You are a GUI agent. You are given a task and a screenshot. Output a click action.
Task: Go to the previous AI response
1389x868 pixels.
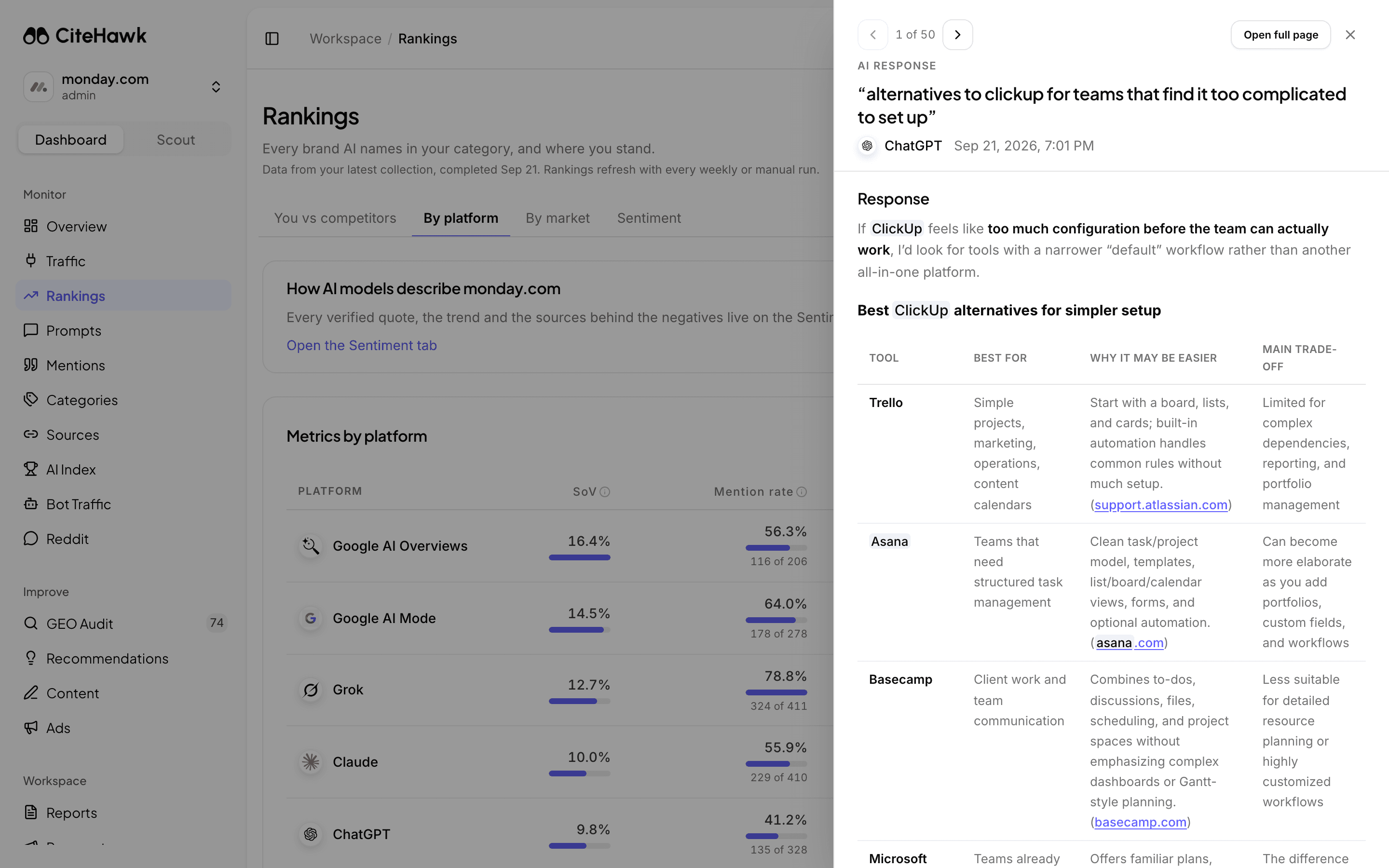click(872, 34)
